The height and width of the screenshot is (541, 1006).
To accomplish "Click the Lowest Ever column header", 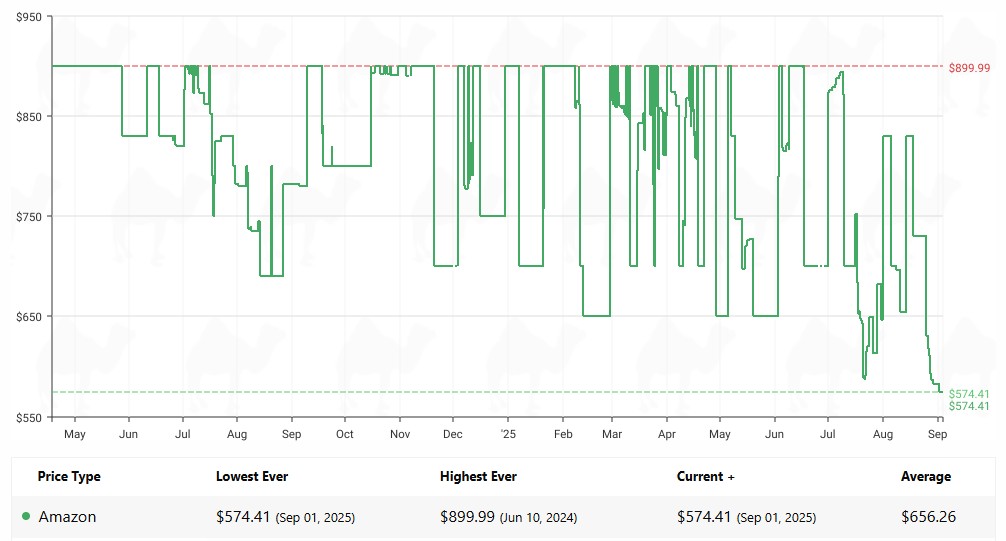I will click(252, 477).
